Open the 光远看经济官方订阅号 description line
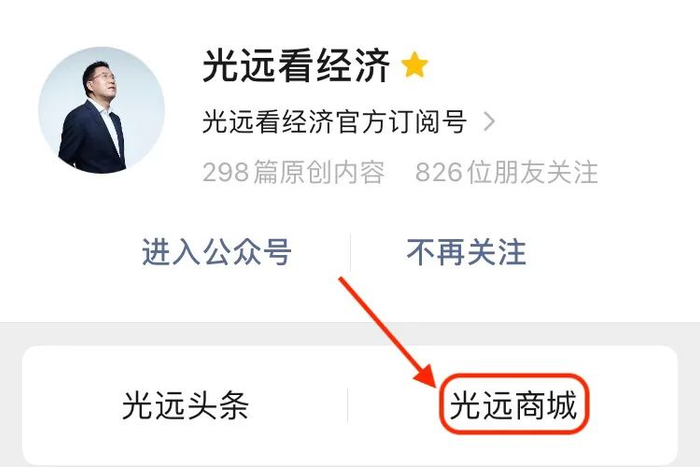This screenshot has width=700, height=467. coord(335,121)
